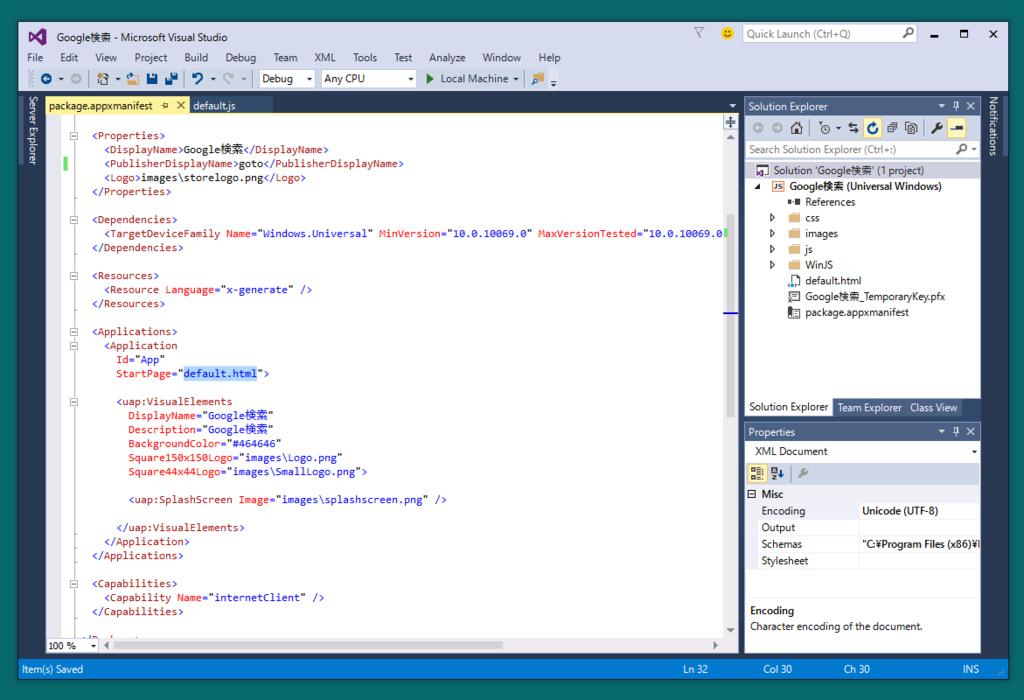This screenshot has width=1024, height=700.
Task: Open the Build menu
Action: click(x=196, y=57)
